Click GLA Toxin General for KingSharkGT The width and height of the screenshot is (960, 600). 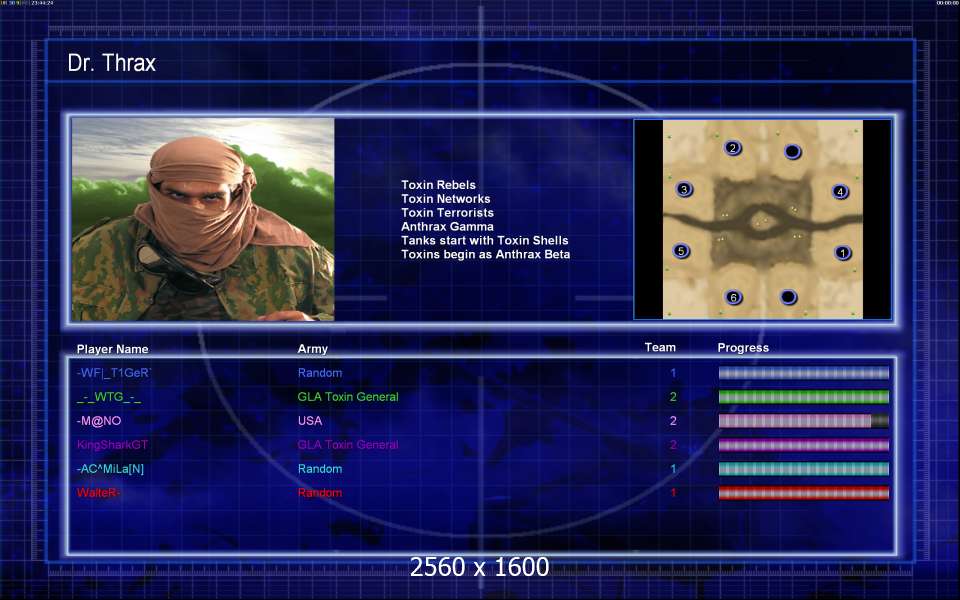tap(348, 444)
